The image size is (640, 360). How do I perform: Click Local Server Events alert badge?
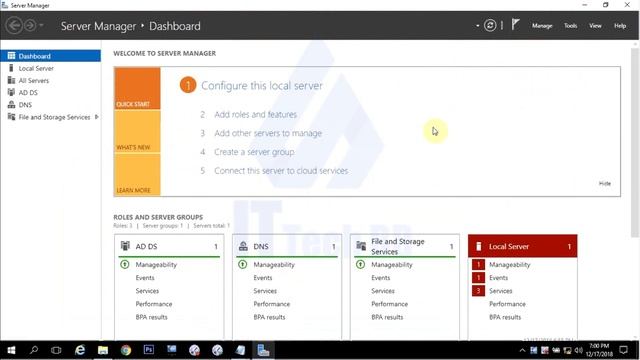point(478,278)
